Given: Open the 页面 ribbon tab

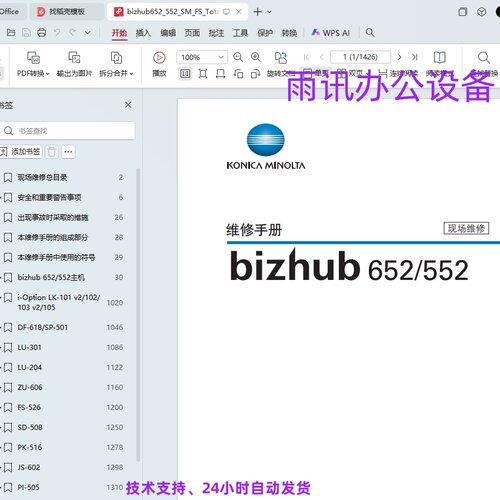Looking at the screenshot, I should 192,33.
